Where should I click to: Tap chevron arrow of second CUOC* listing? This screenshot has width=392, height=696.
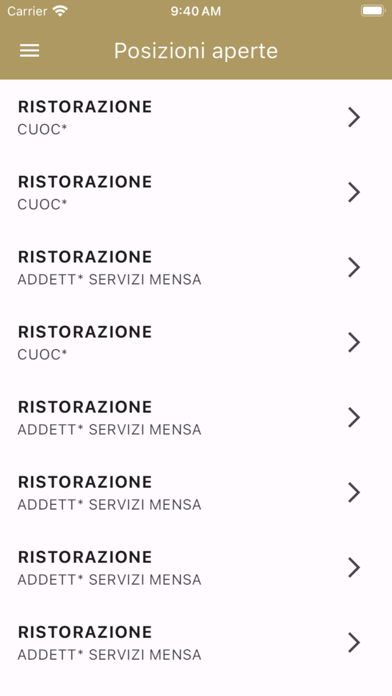tap(354, 192)
